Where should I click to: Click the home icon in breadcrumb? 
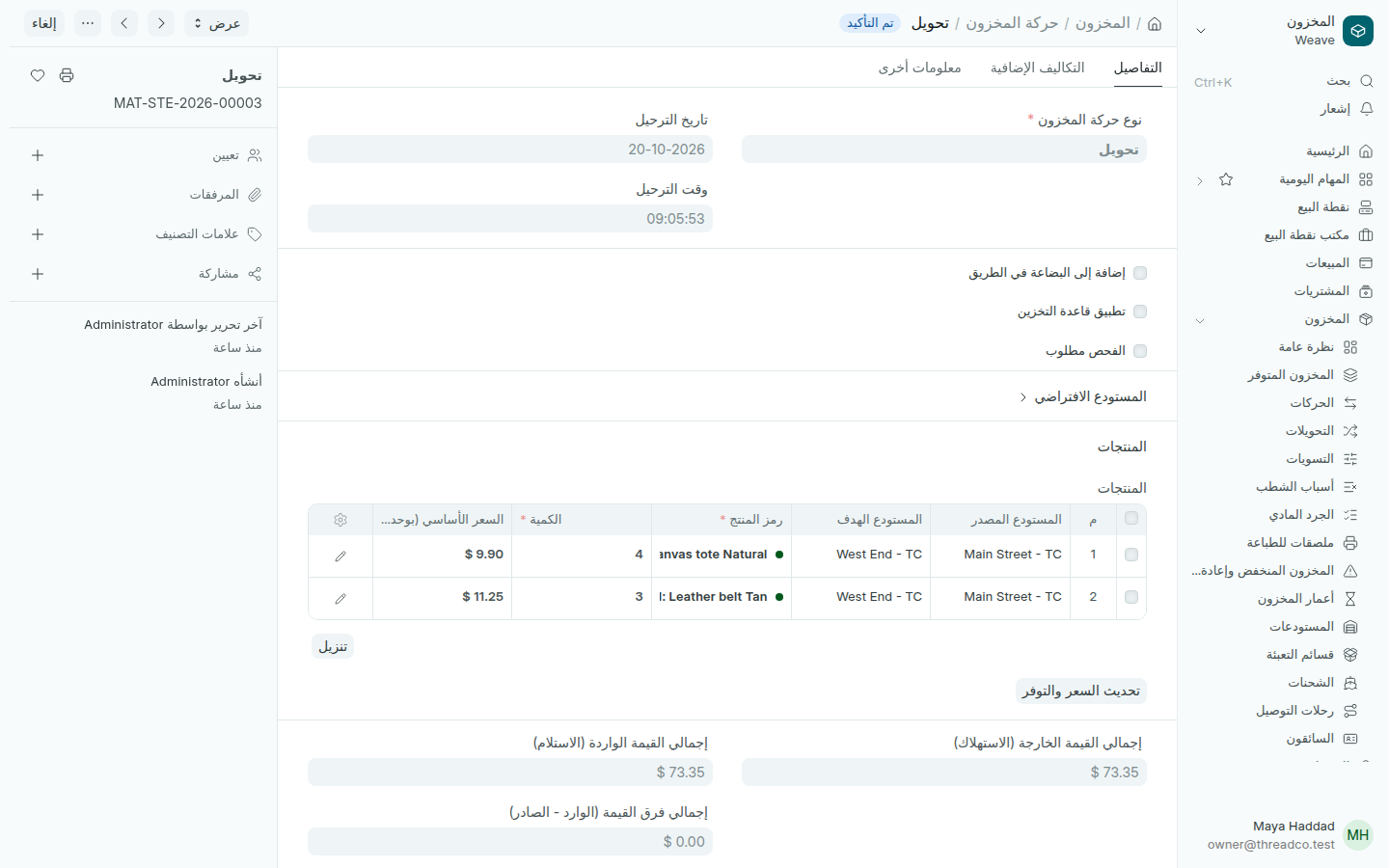point(1155,23)
